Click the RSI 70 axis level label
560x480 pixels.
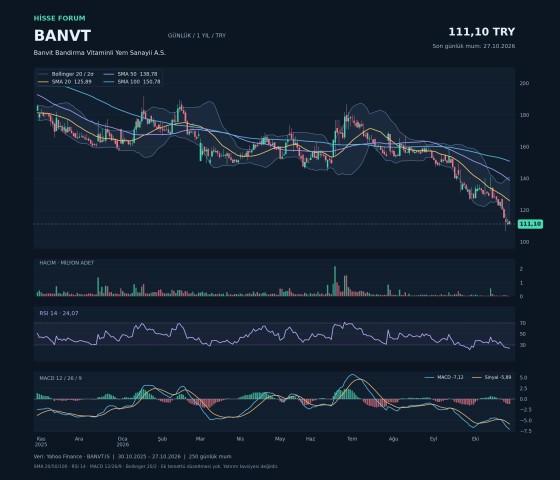(523, 323)
